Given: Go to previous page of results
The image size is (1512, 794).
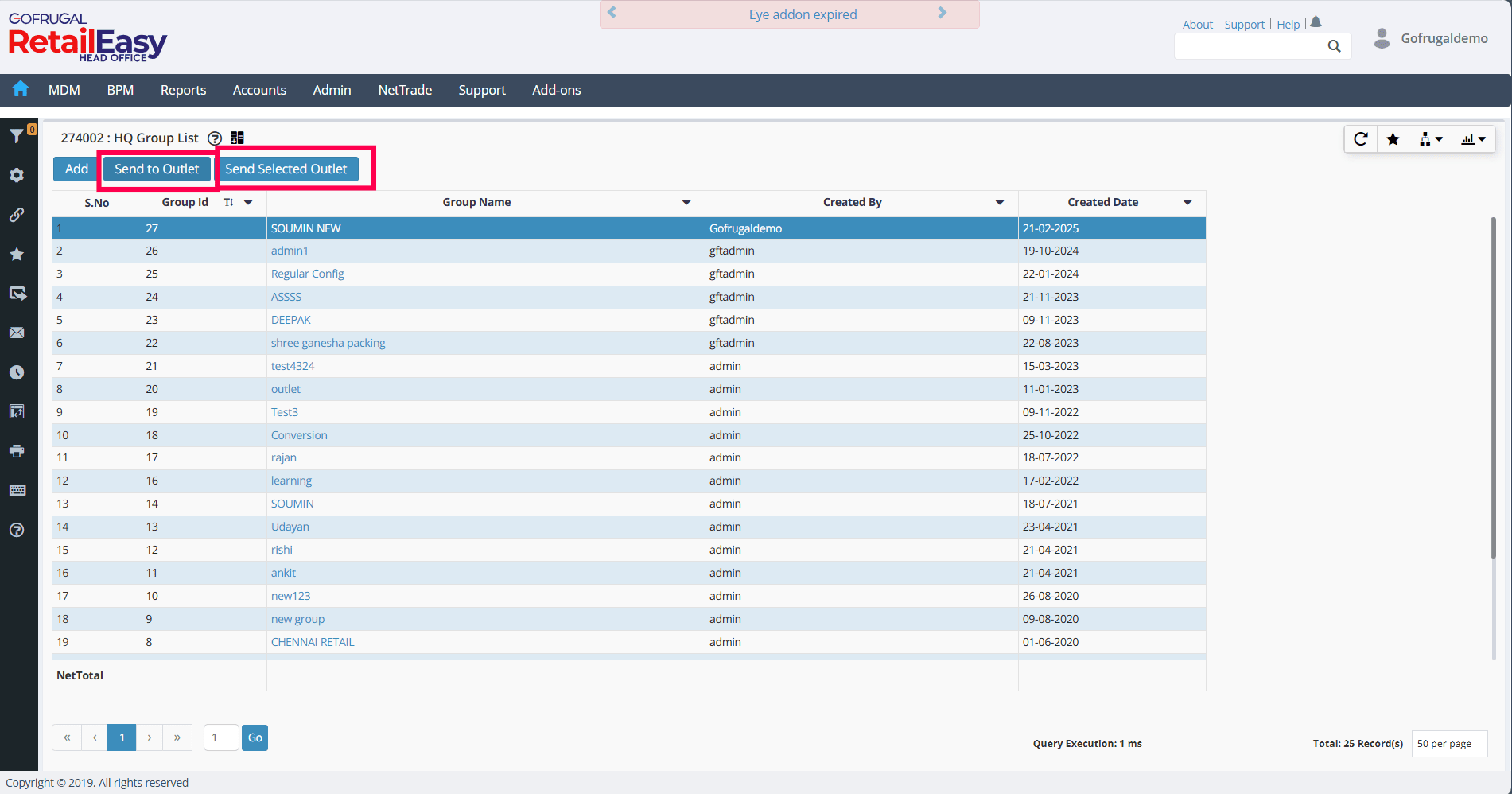Looking at the screenshot, I should pos(95,738).
